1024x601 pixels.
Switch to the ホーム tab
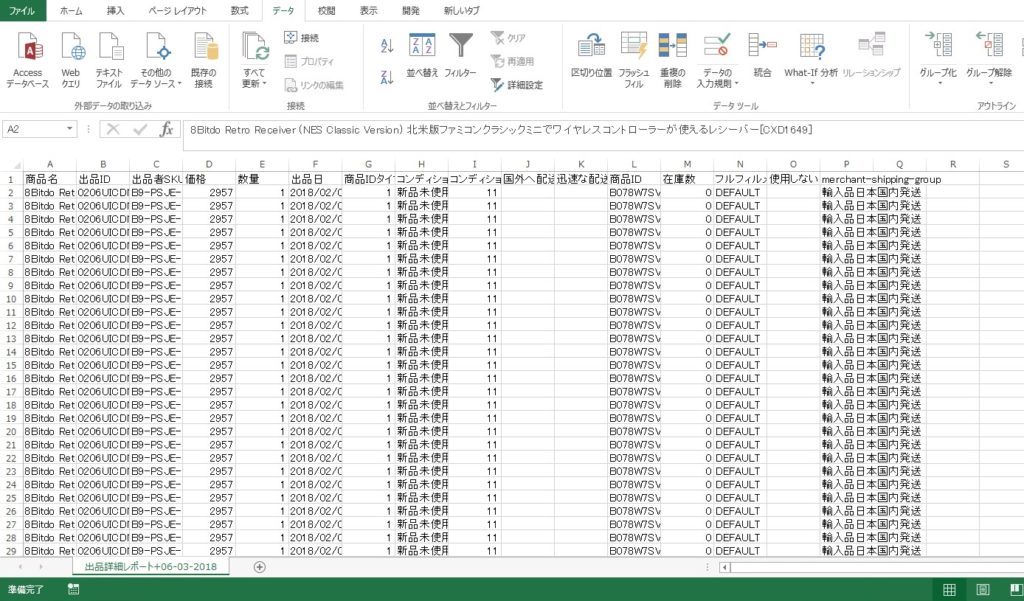(x=71, y=10)
